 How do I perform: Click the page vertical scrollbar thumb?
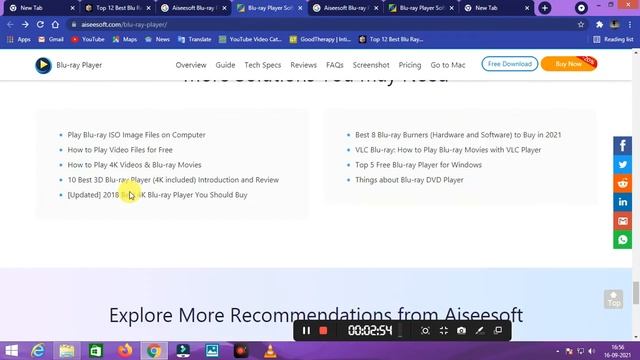[x=636, y=293]
